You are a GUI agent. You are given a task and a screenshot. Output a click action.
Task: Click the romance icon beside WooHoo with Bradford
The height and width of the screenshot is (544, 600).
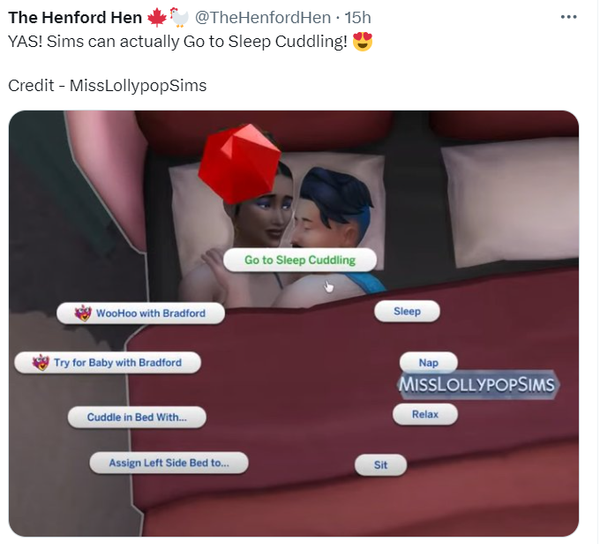(83, 313)
